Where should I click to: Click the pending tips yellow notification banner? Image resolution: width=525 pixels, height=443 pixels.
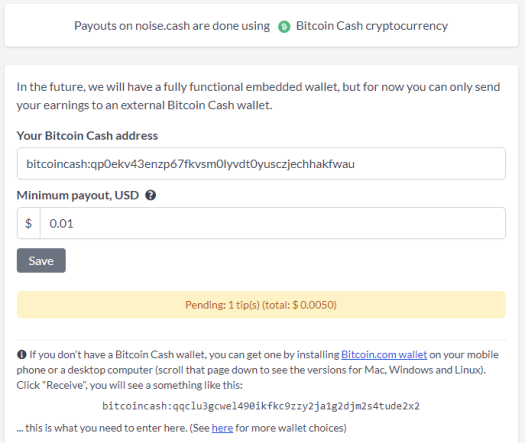[261, 305]
